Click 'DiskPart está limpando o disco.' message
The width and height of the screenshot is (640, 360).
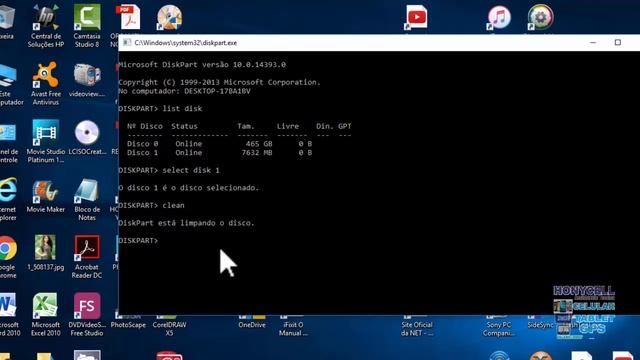click(186, 223)
